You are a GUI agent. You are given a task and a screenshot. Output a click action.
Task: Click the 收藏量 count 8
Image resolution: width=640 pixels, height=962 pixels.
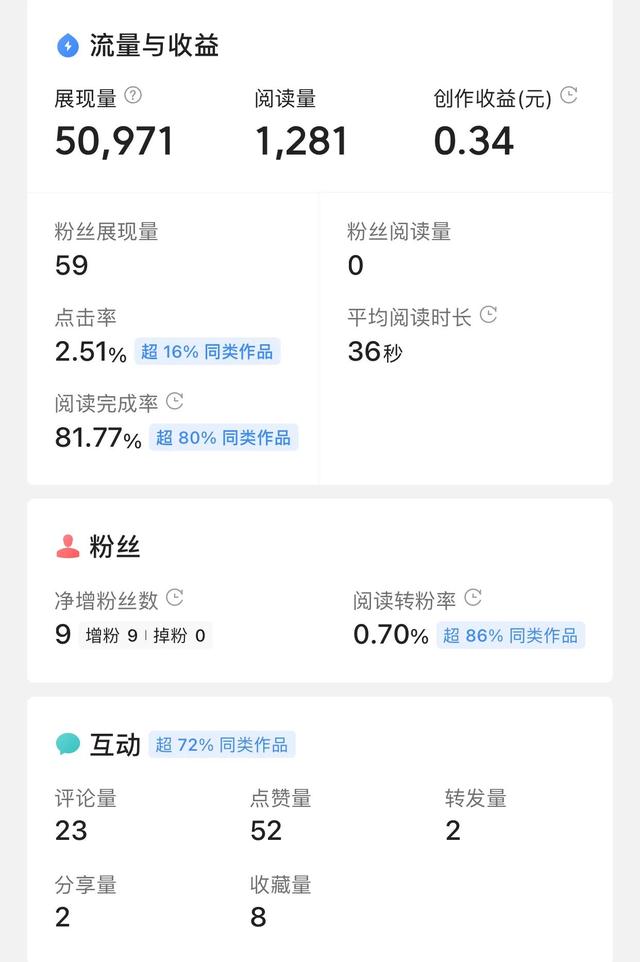click(x=258, y=917)
